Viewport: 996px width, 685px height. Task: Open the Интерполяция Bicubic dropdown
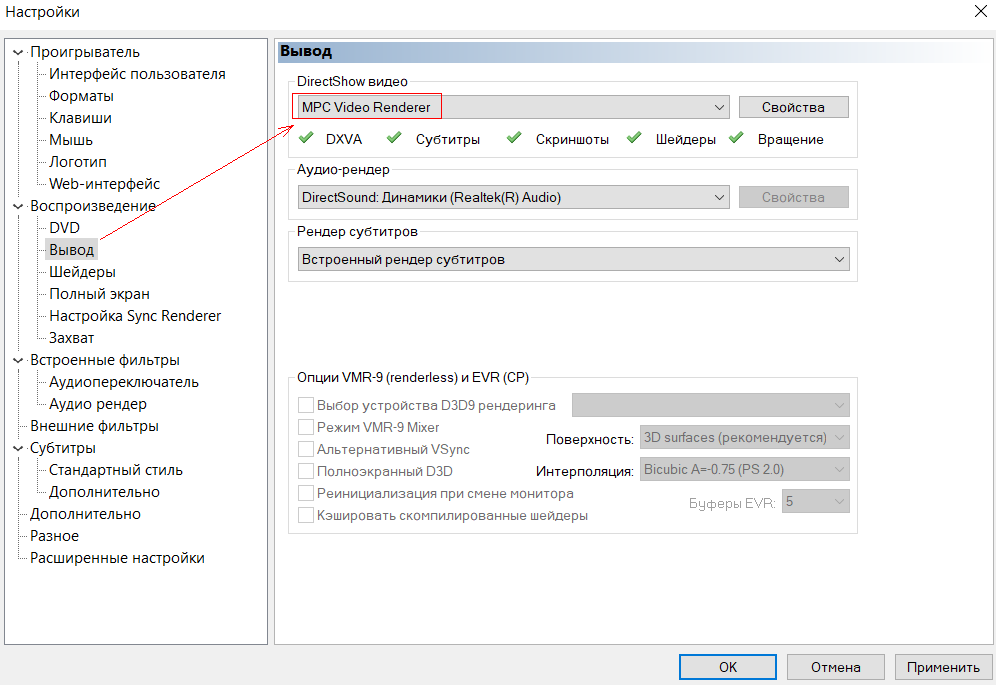744,470
